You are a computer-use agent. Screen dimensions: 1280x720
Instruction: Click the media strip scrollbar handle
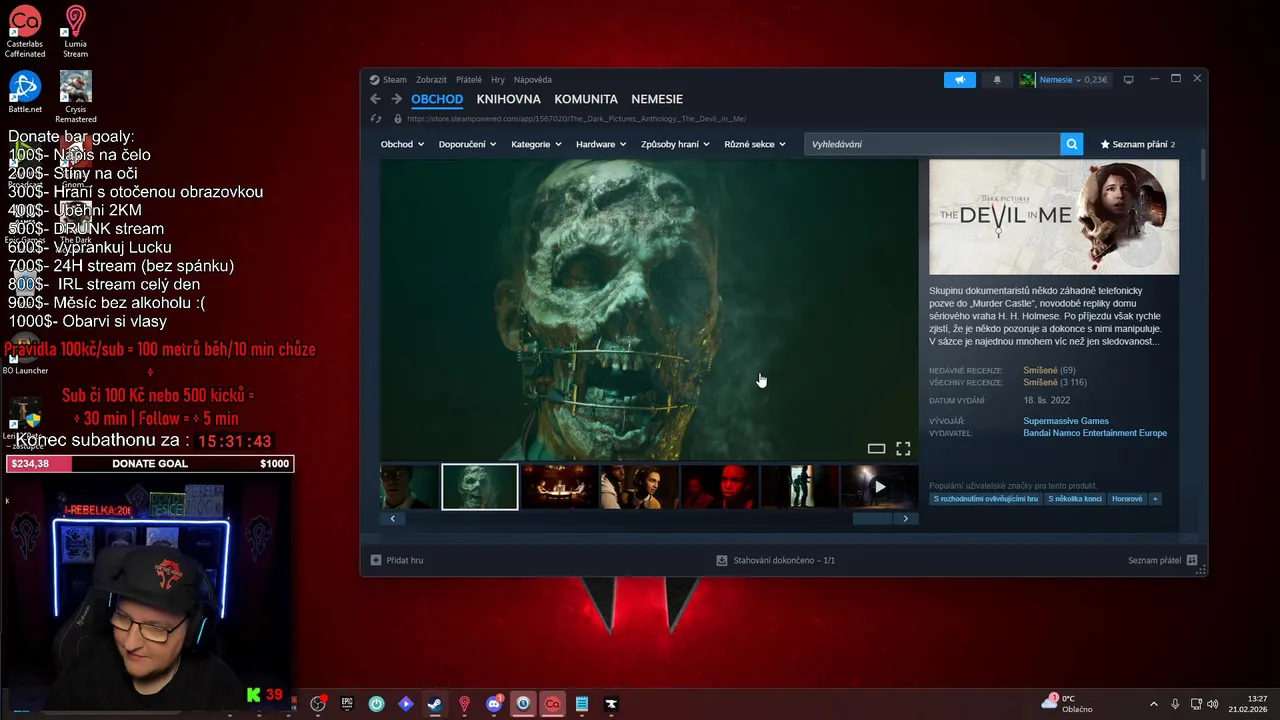872,518
